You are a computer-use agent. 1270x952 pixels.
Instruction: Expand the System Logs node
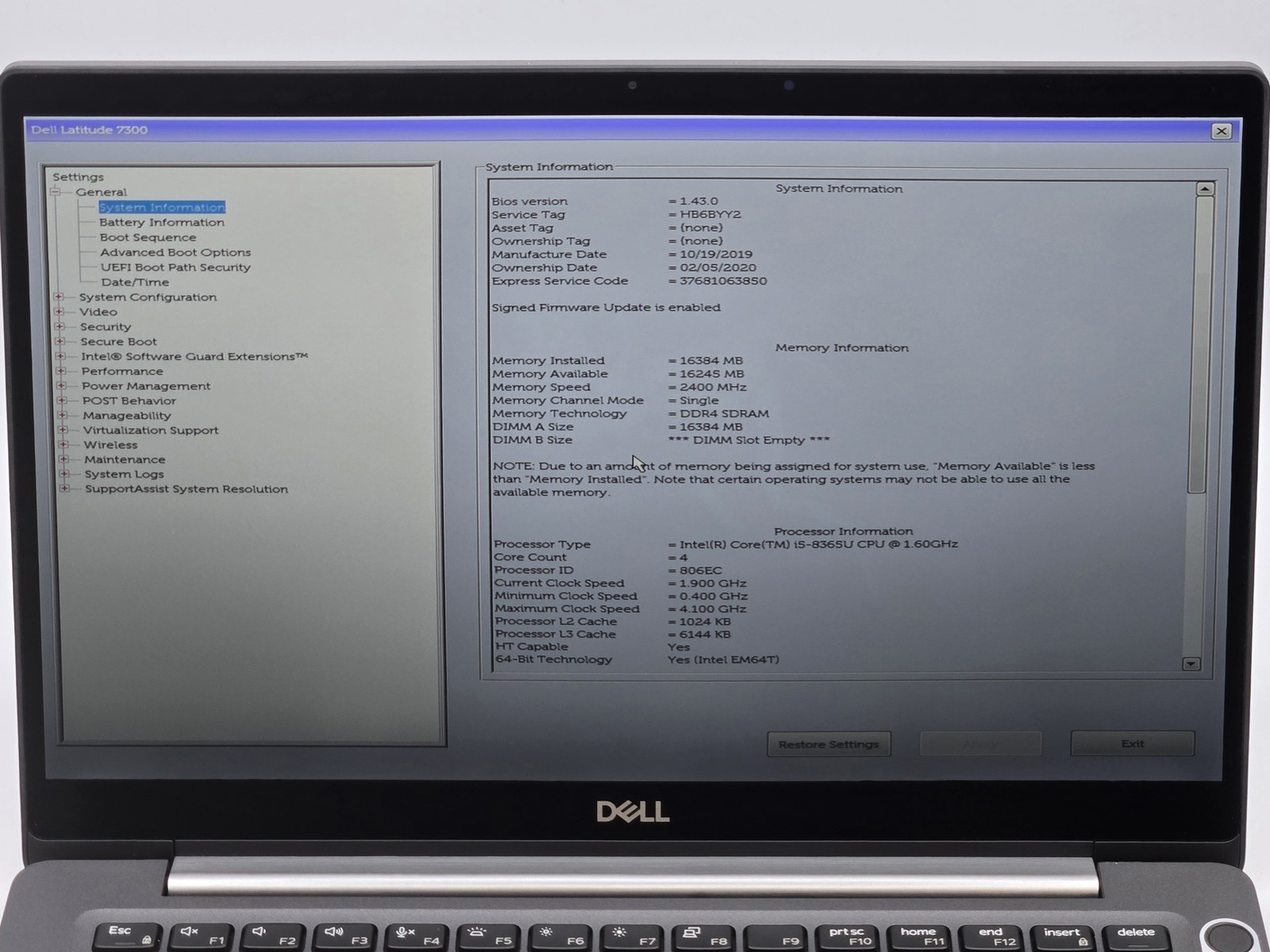pos(63,474)
